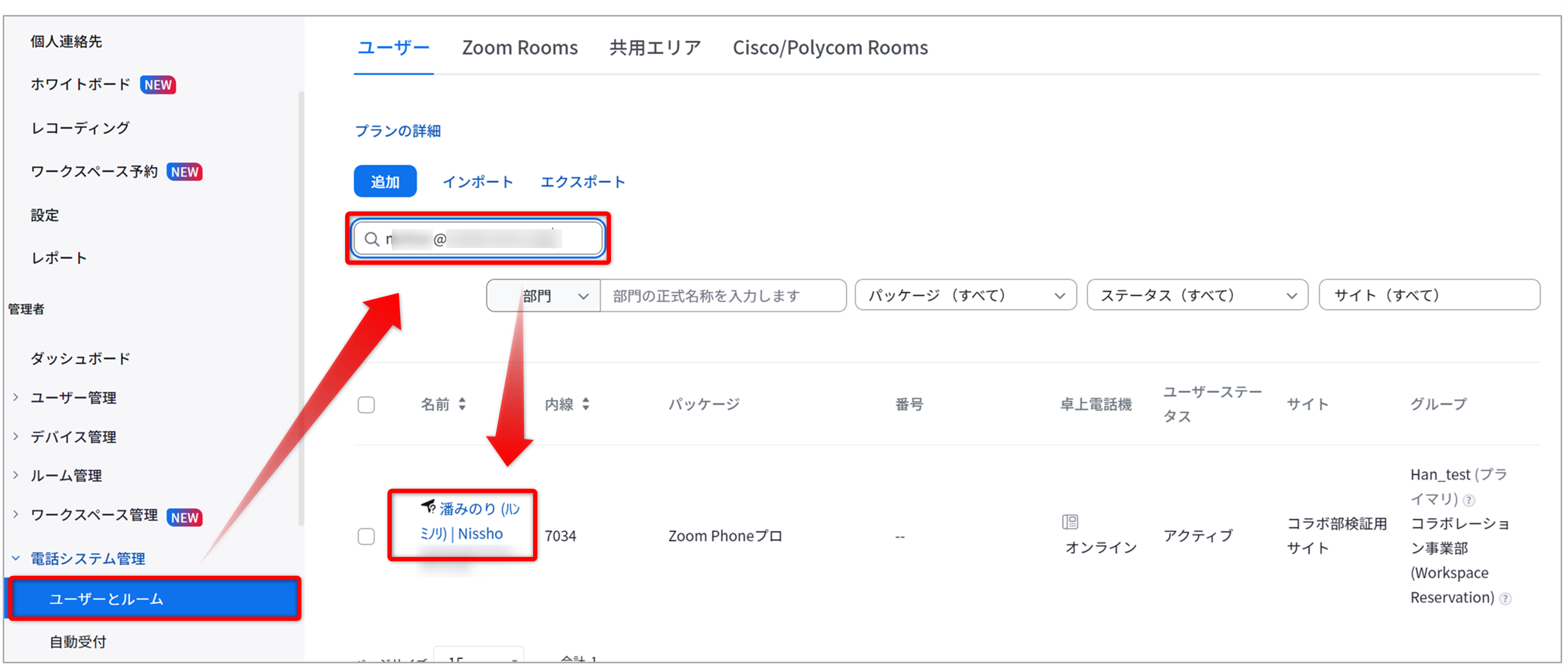Switch to the 共用エリア tab
This screenshot has height=667, width=1568.
click(x=655, y=48)
